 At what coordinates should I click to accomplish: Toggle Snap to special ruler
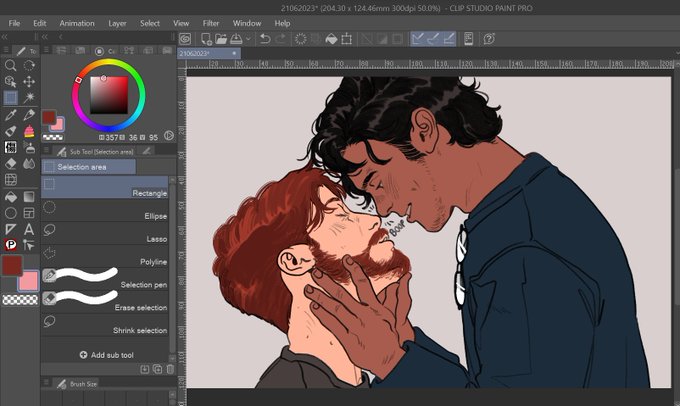pyautogui.click(x=433, y=39)
